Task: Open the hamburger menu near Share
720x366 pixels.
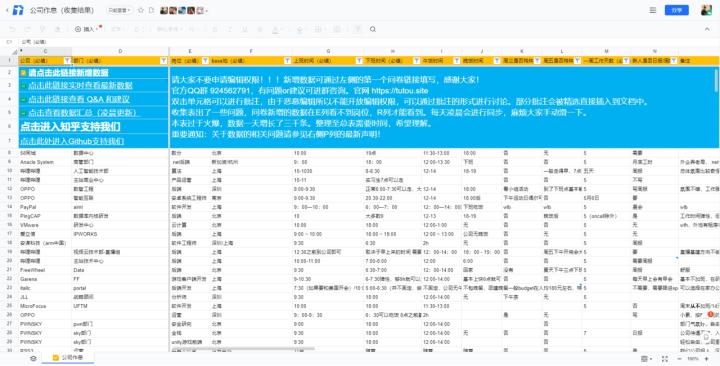Action: [x=652, y=10]
